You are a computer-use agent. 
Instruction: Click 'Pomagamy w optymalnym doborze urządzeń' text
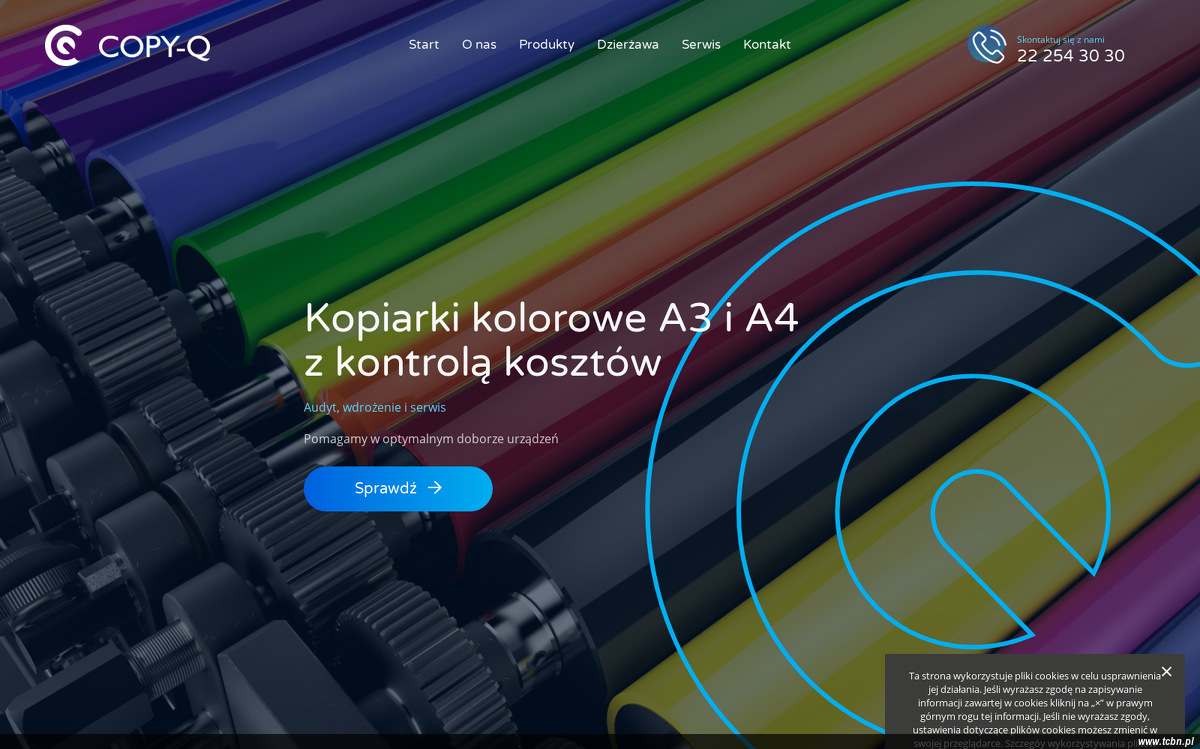[431, 439]
